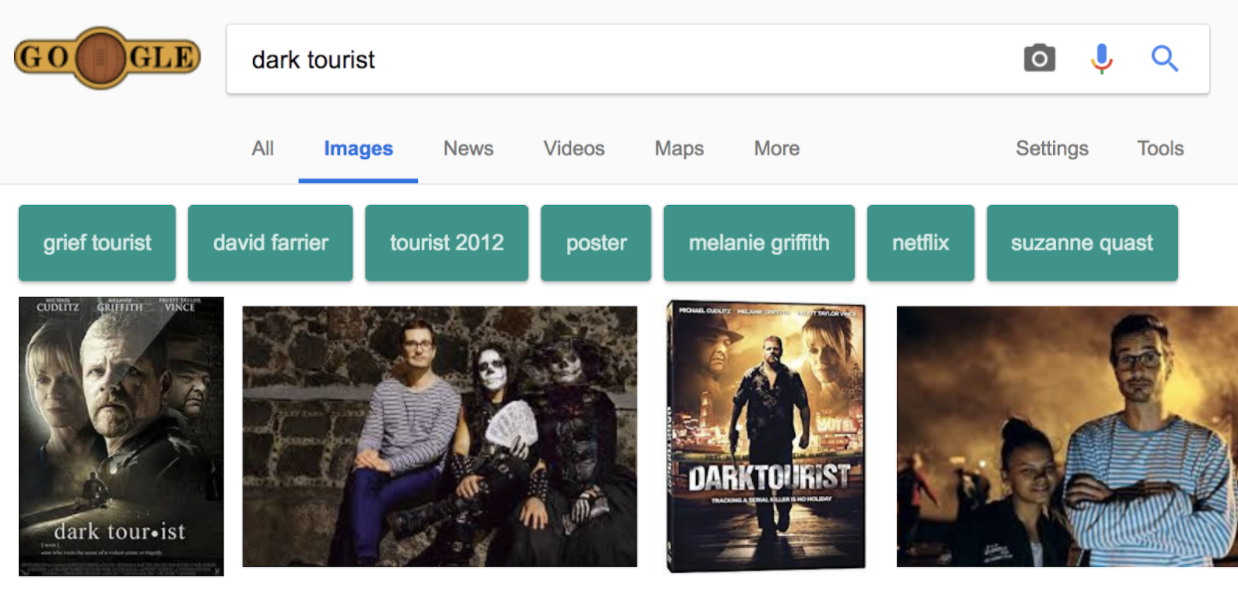Open the Settings menu

(1052, 149)
